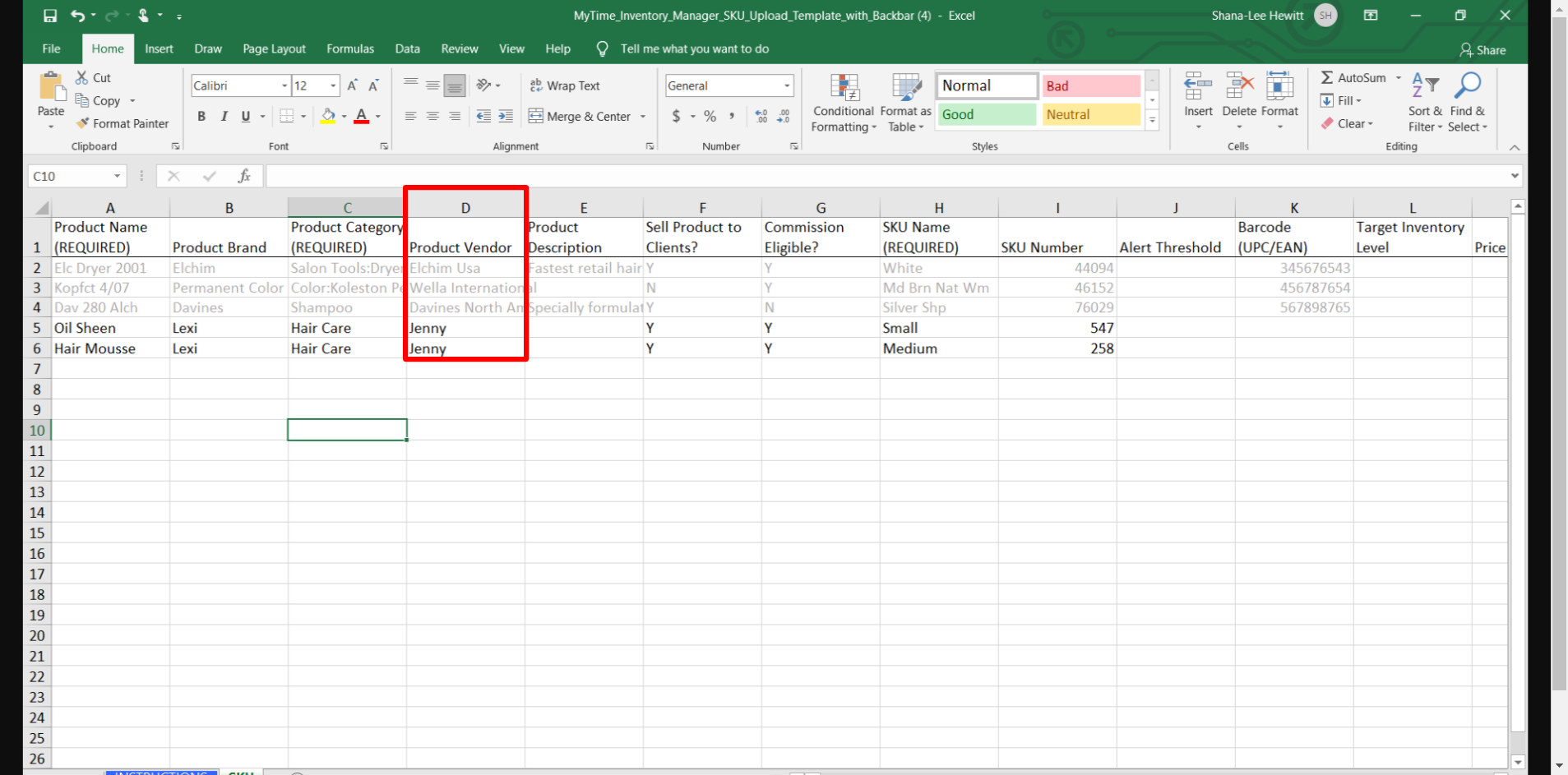Set middle vertical alignment
The image size is (1568, 775).
click(432, 85)
